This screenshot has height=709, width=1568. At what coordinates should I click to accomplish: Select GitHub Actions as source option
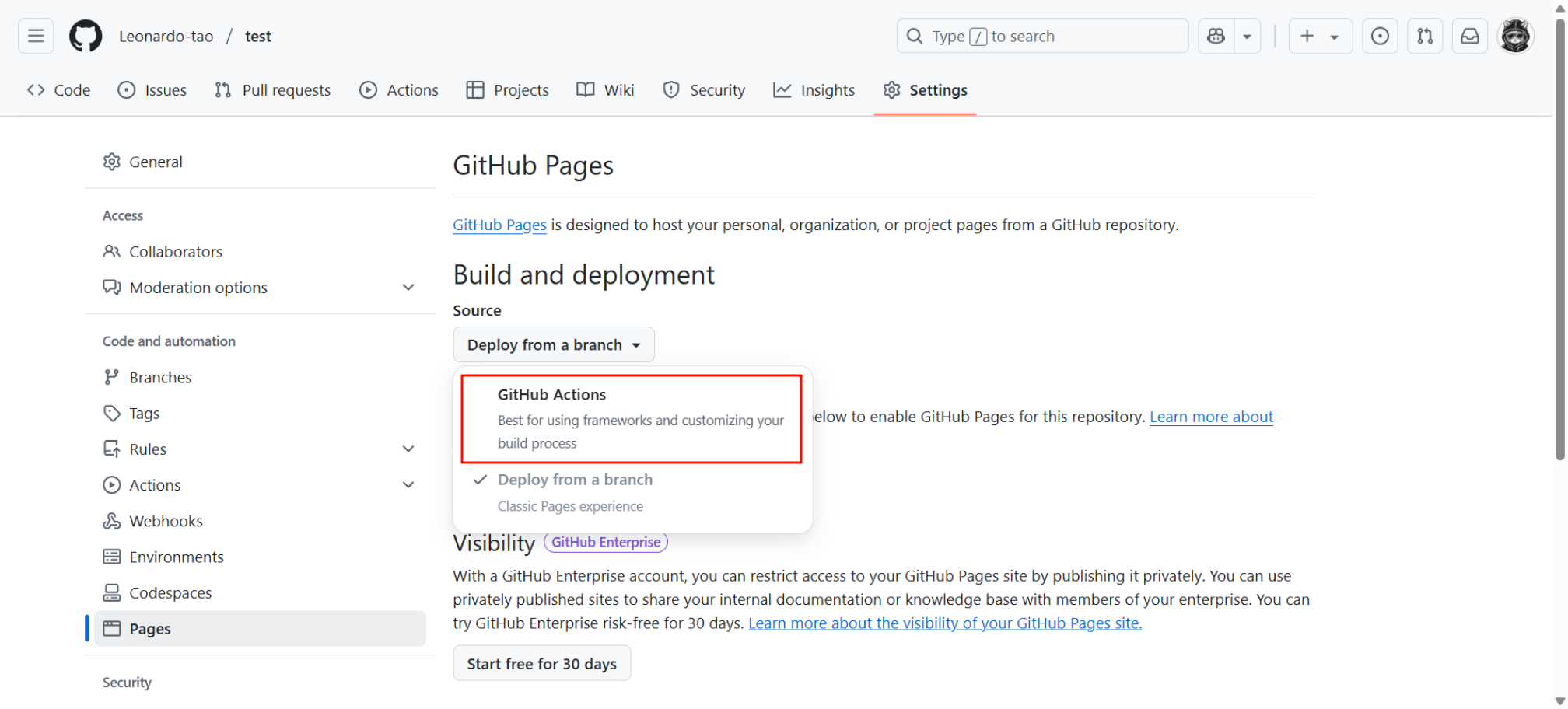[x=631, y=418]
